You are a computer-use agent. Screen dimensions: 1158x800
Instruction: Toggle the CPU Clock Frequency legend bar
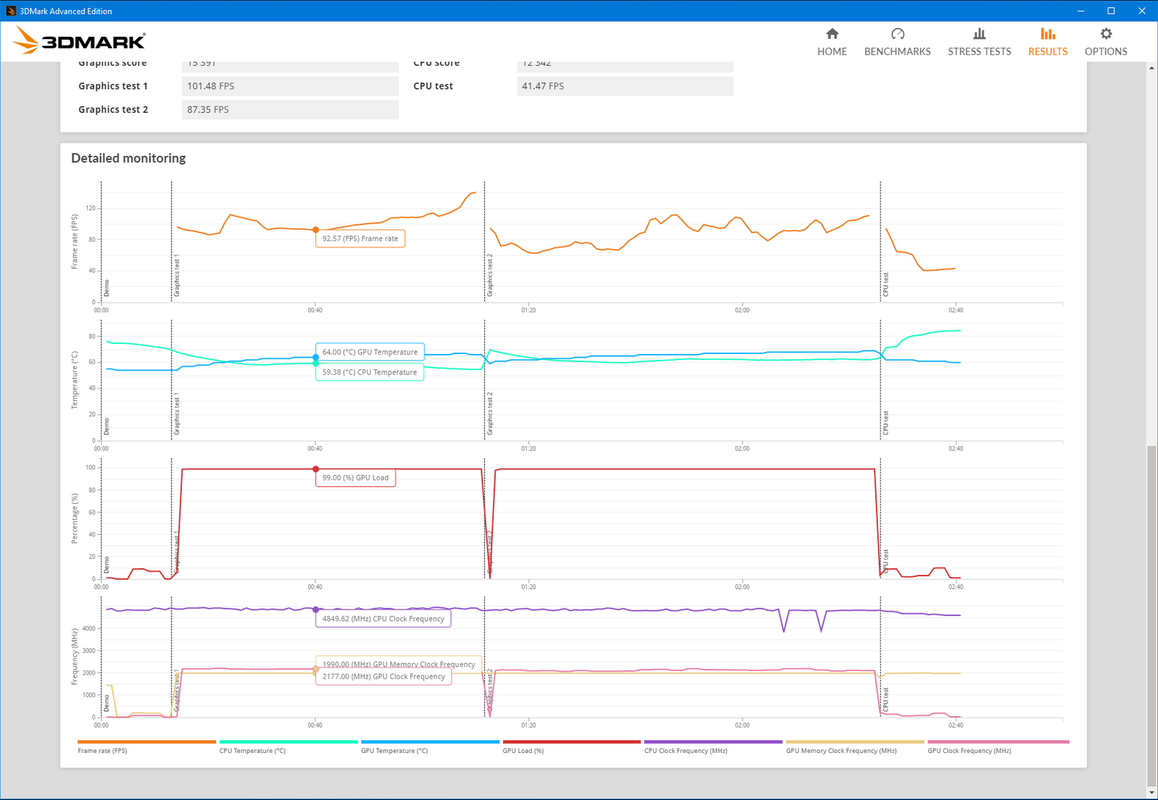coord(713,742)
